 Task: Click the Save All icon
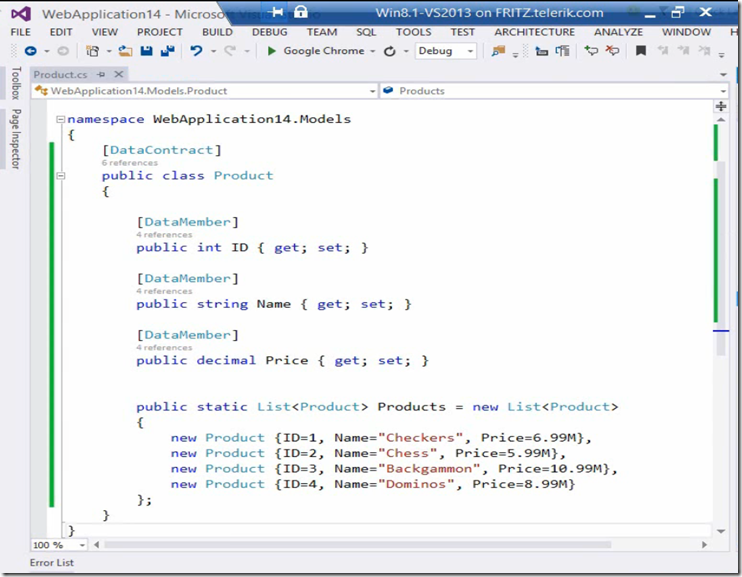pos(168,51)
